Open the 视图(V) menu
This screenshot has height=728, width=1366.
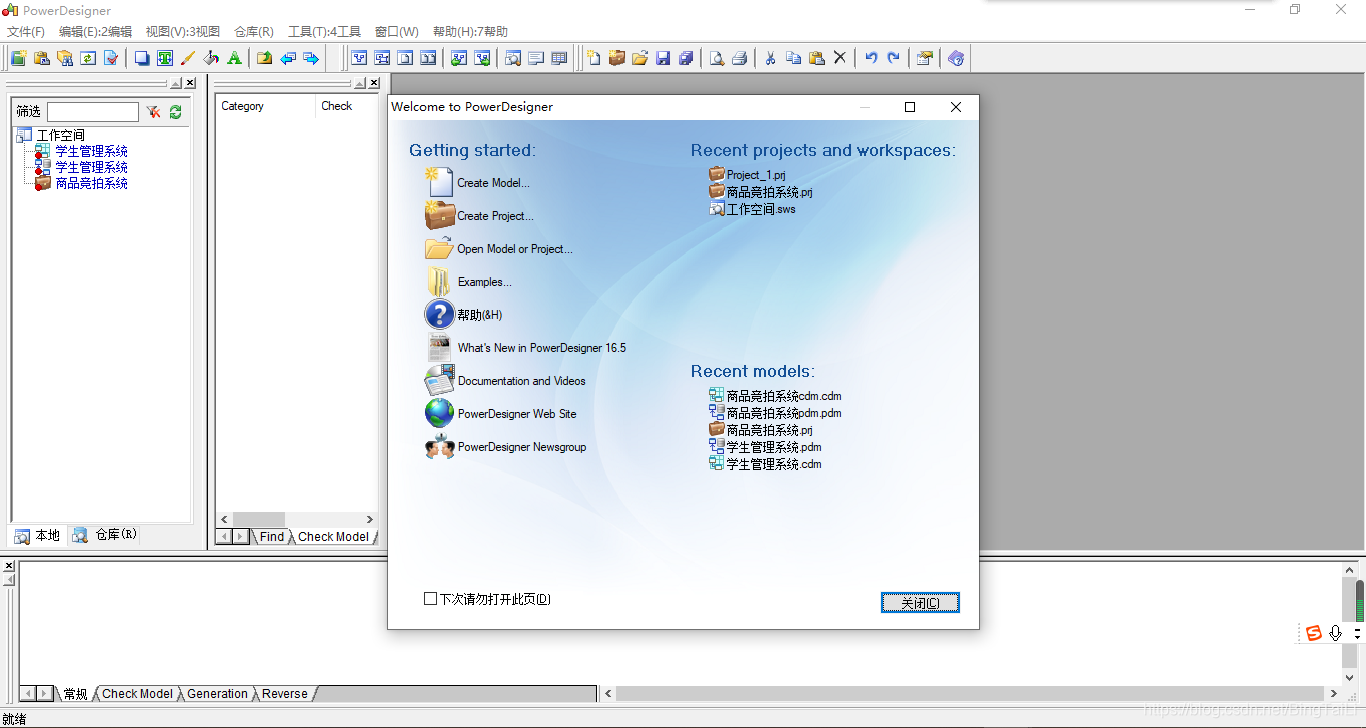click(183, 32)
